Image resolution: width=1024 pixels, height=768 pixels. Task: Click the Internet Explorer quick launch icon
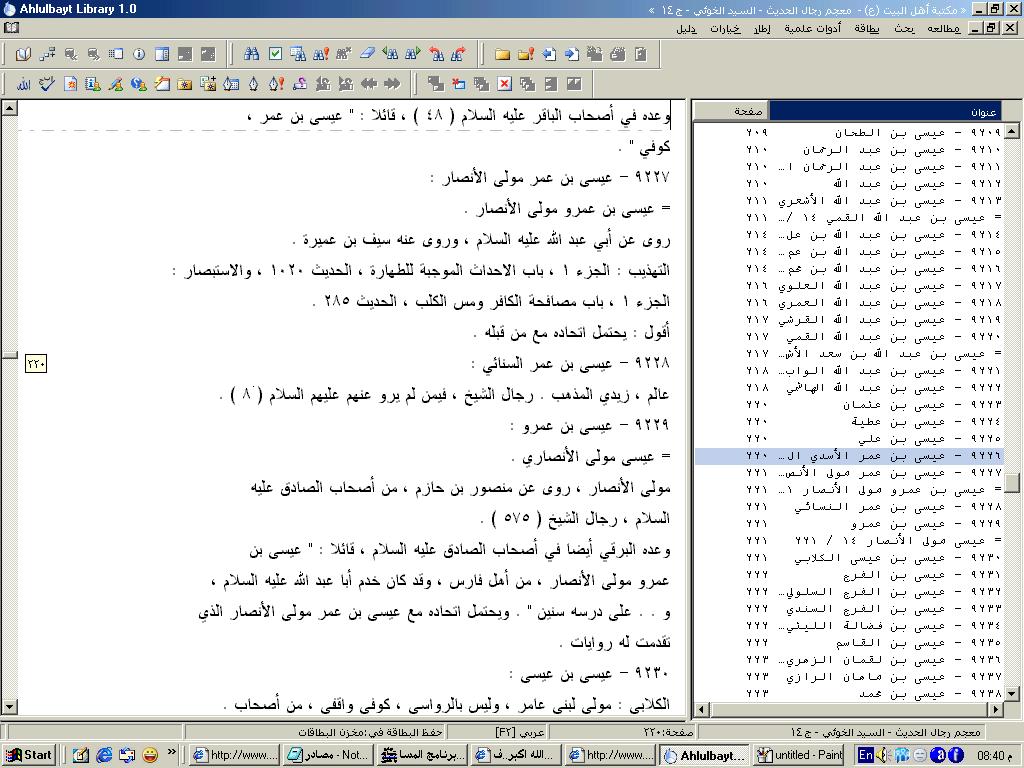click(104, 755)
